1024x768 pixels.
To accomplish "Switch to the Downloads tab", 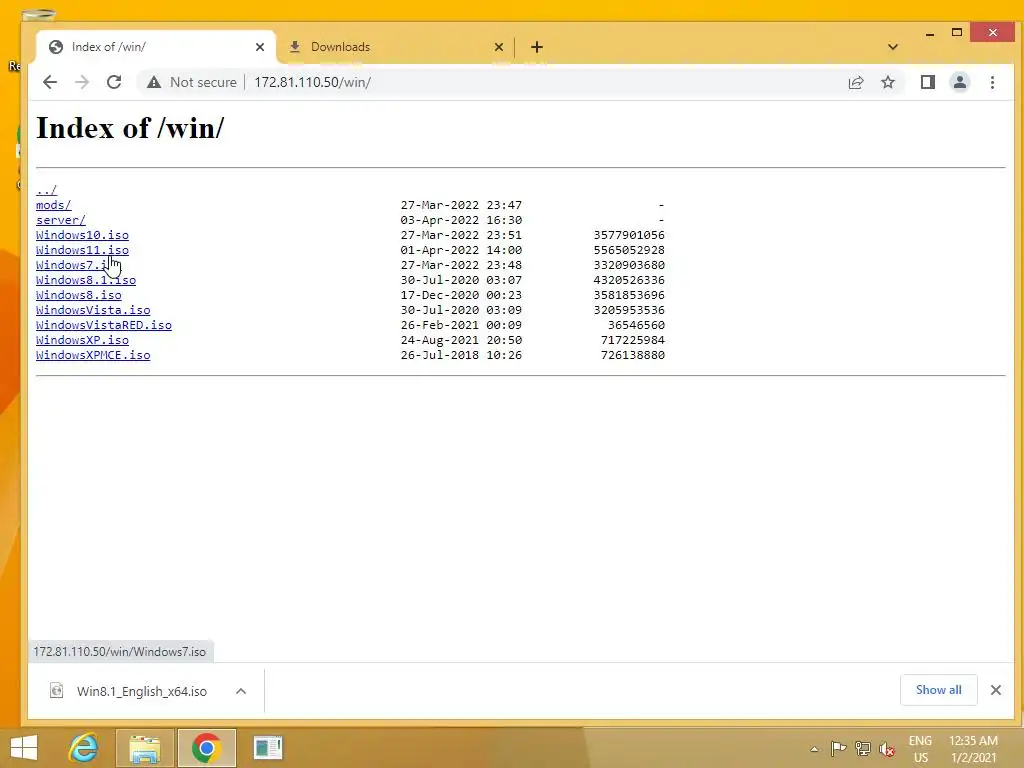I will (x=394, y=47).
